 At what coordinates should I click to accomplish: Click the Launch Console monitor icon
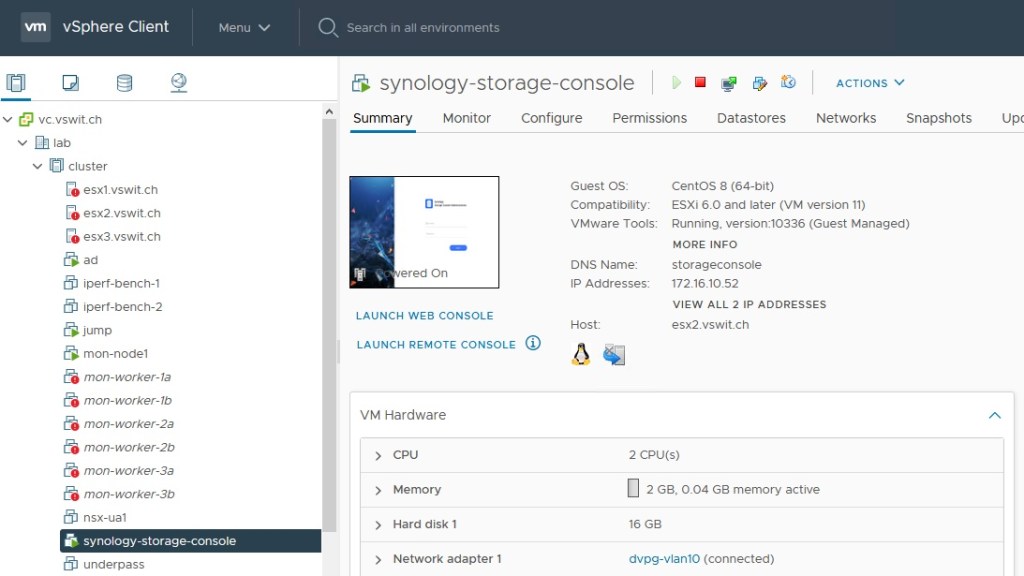pos(729,83)
